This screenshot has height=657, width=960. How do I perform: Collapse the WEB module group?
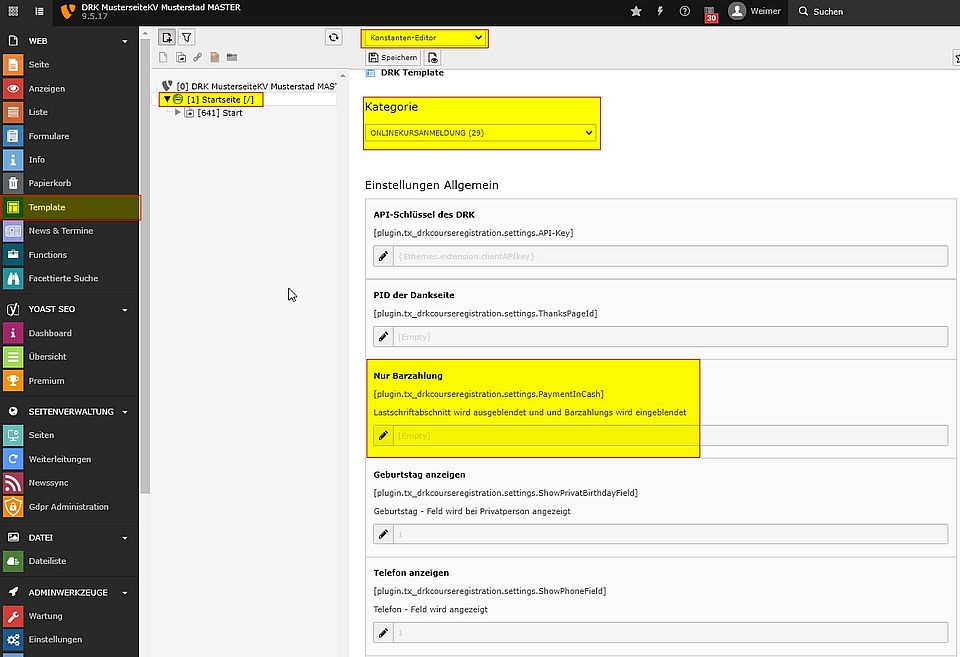pyautogui.click(x=125, y=42)
